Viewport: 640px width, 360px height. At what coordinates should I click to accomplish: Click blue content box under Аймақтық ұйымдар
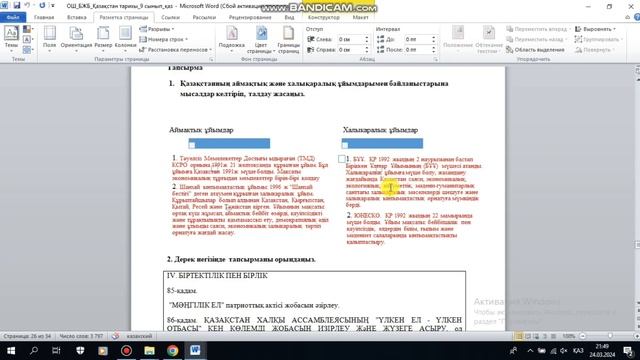[229, 143]
